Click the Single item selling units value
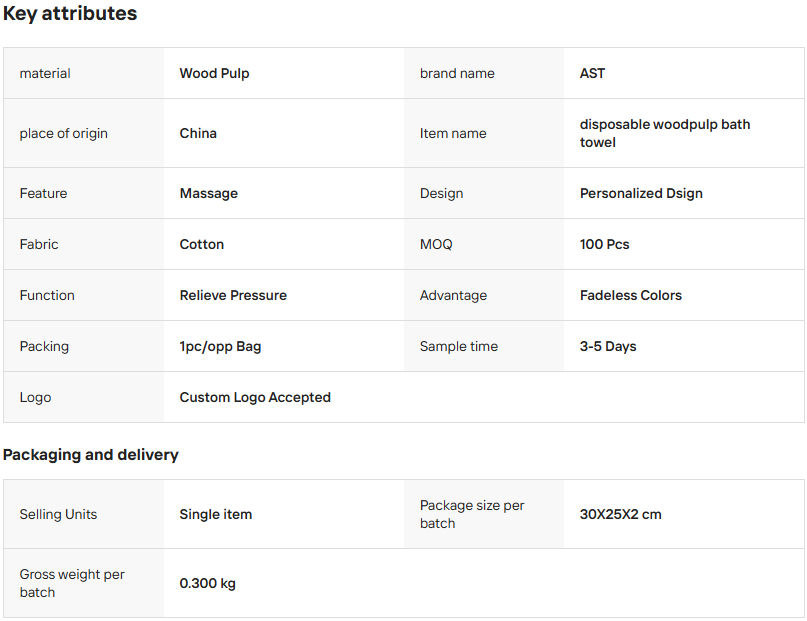Viewport: 807px width, 621px height. click(x=215, y=514)
